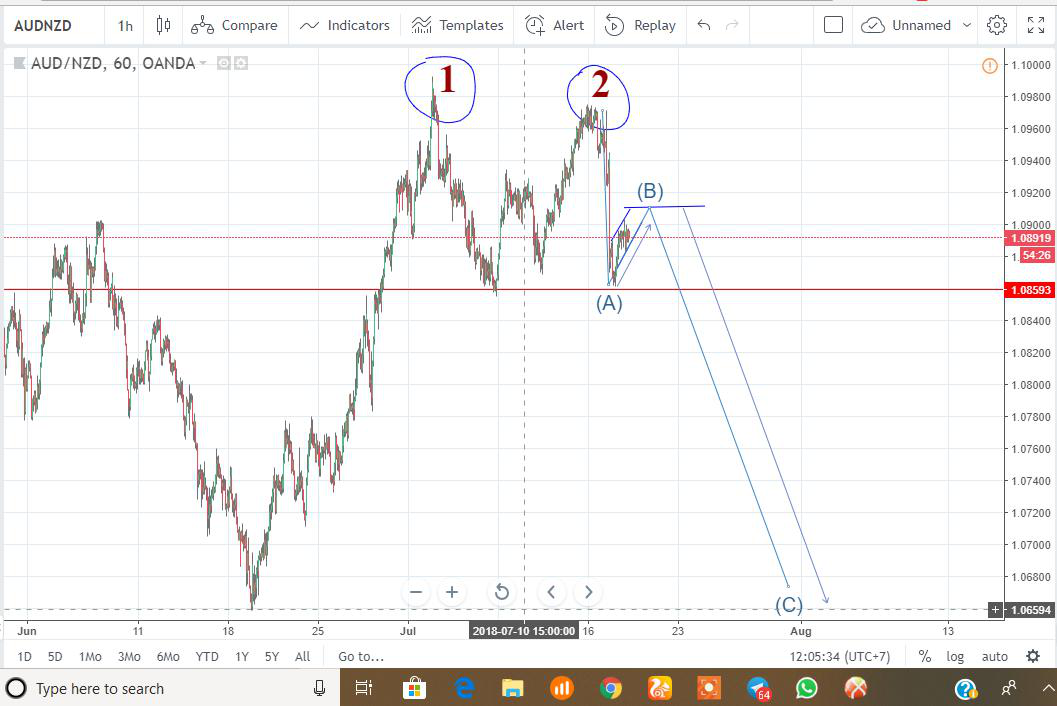Open the select layout square icon

[x=833, y=26]
